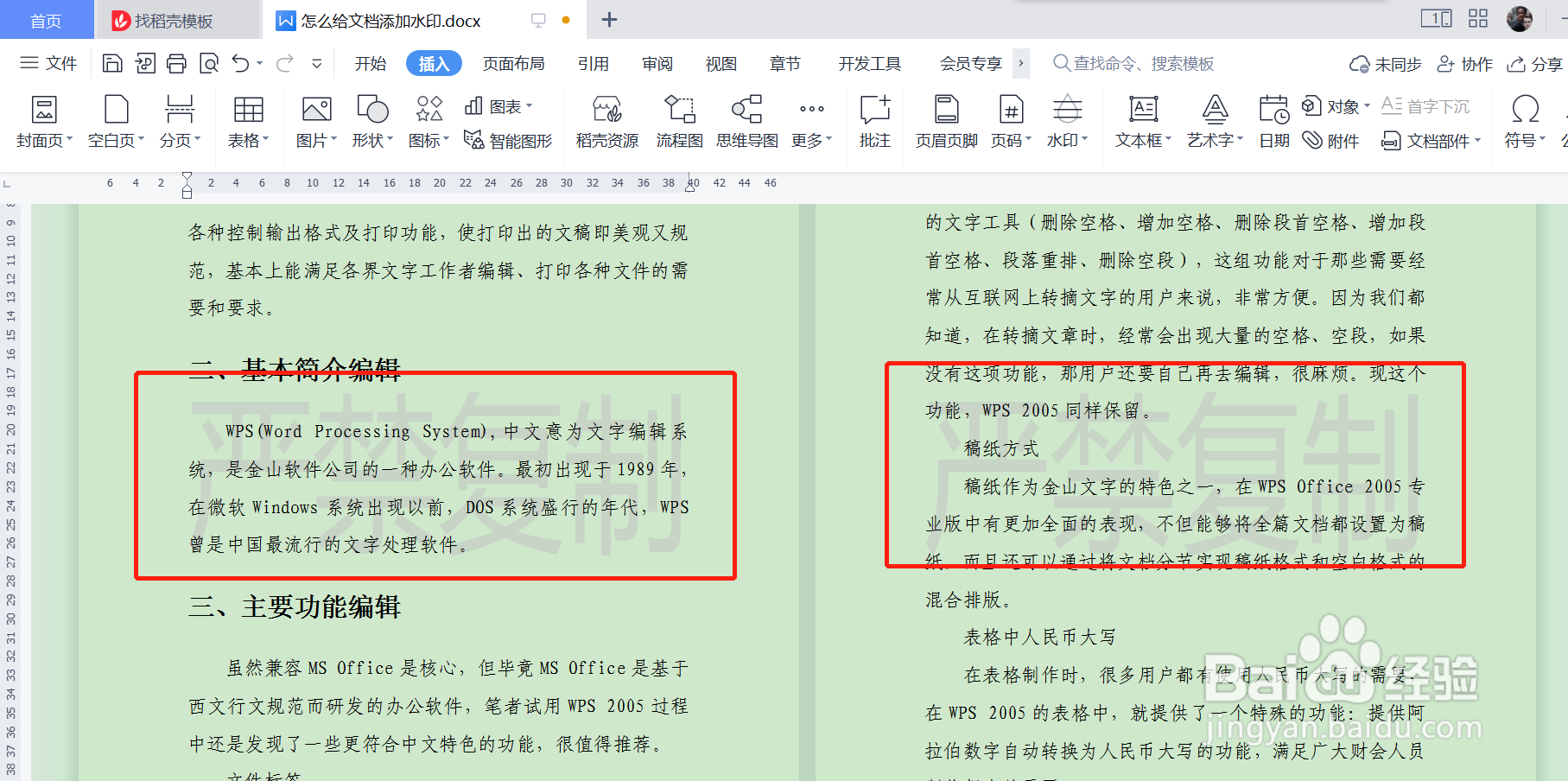Click the Print Preview icon
Viewport: 1568px width, 781px height.
click(208, 63)
